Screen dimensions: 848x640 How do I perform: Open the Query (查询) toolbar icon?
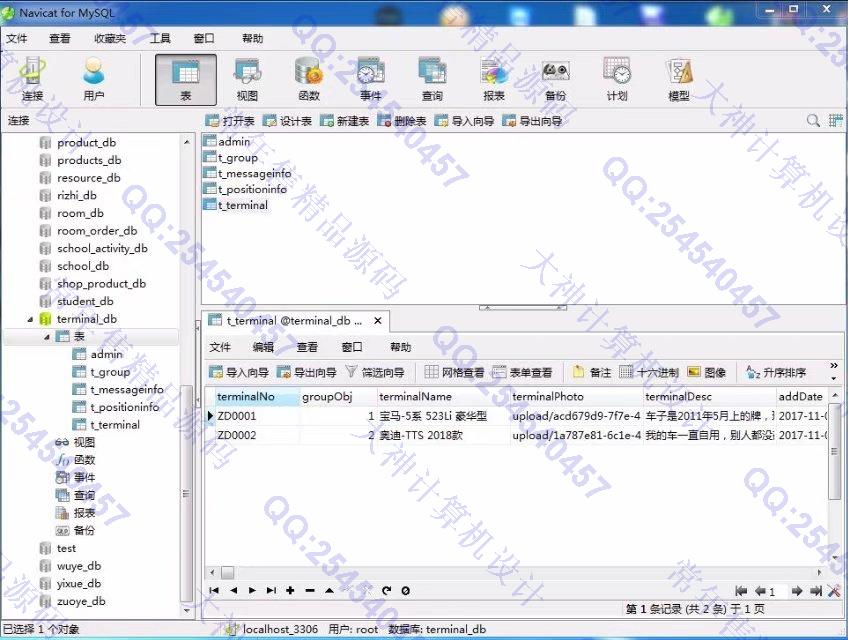[x=432, y=79]
